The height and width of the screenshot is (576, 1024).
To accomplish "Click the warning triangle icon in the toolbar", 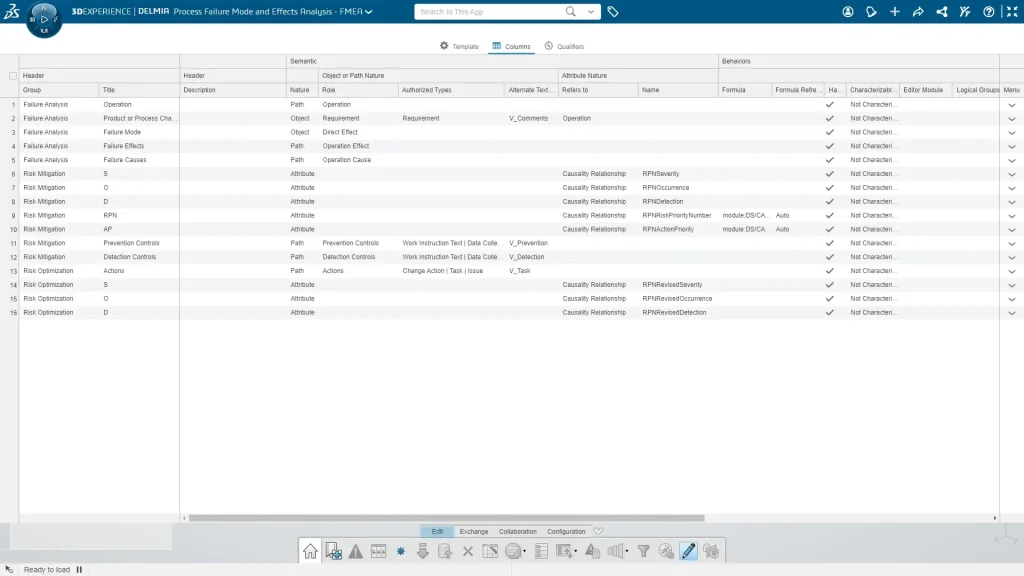I will (355, 551).
